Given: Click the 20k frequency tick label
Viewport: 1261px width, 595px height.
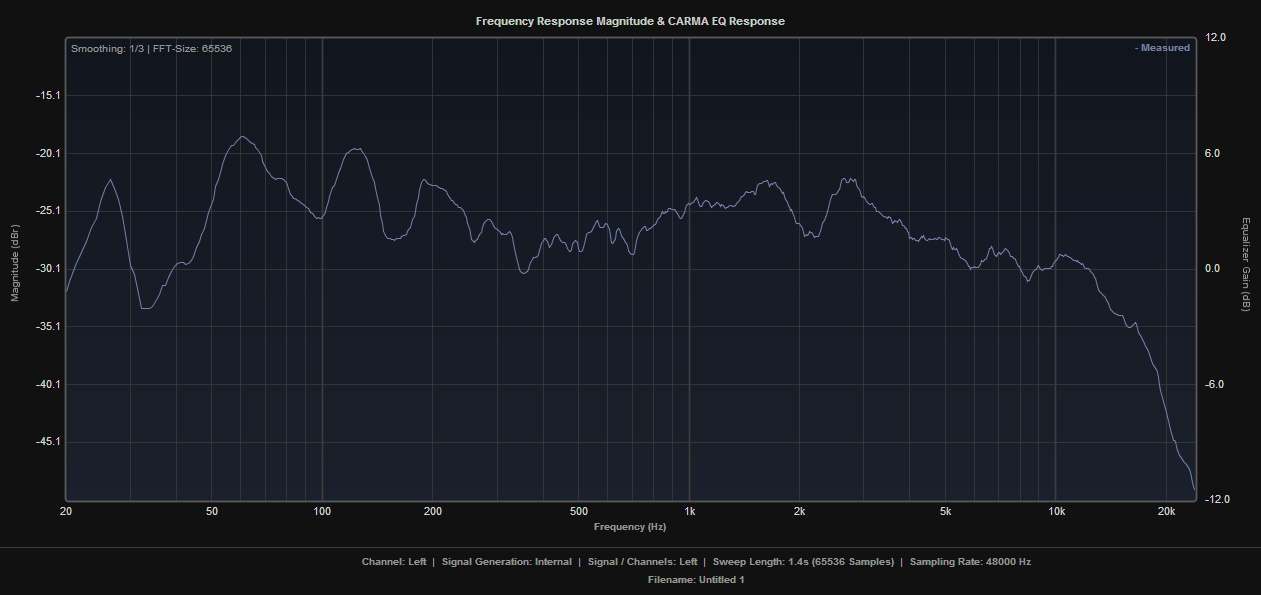Looking at the screenshot, I should click(x=1166, y=511).
